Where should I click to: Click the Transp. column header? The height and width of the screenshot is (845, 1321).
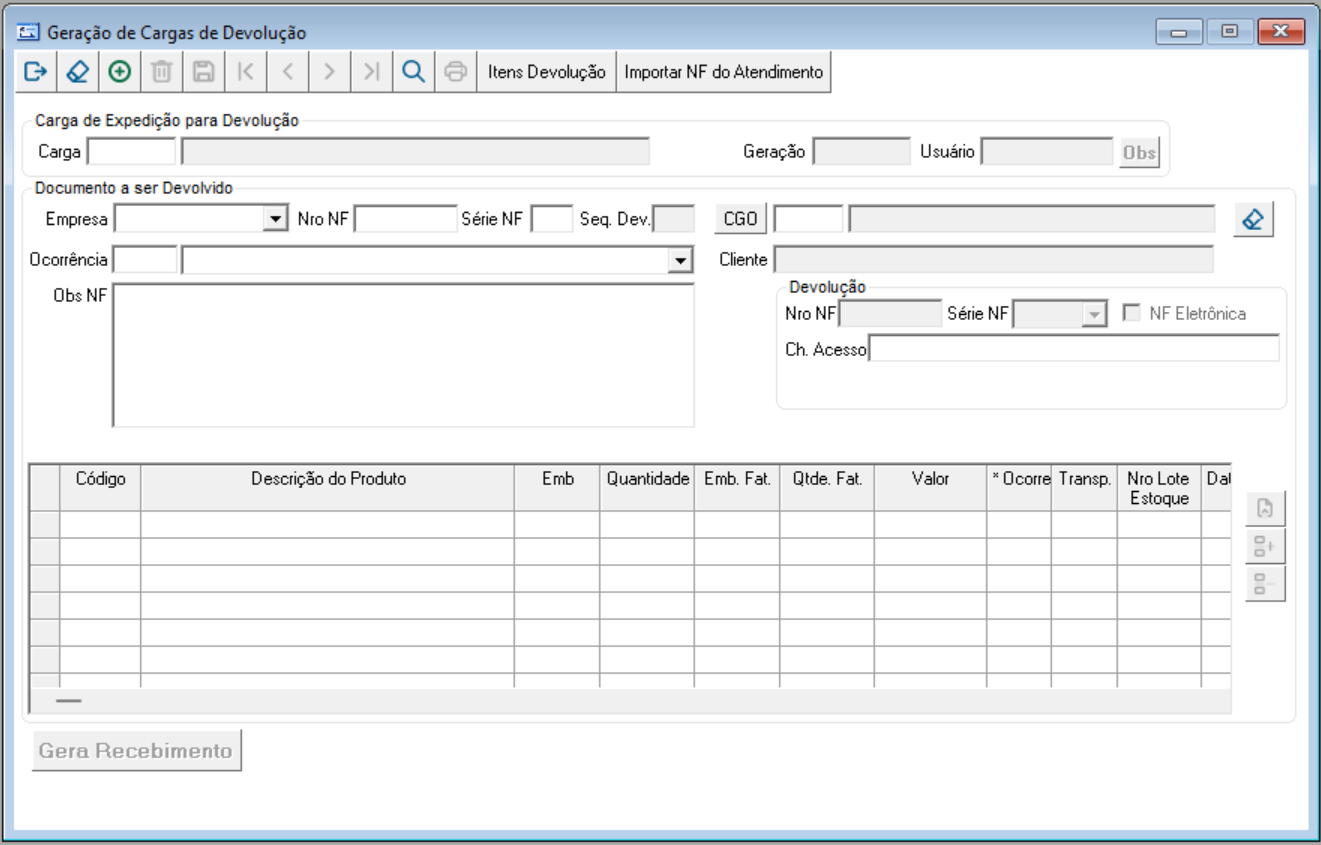1085,487
